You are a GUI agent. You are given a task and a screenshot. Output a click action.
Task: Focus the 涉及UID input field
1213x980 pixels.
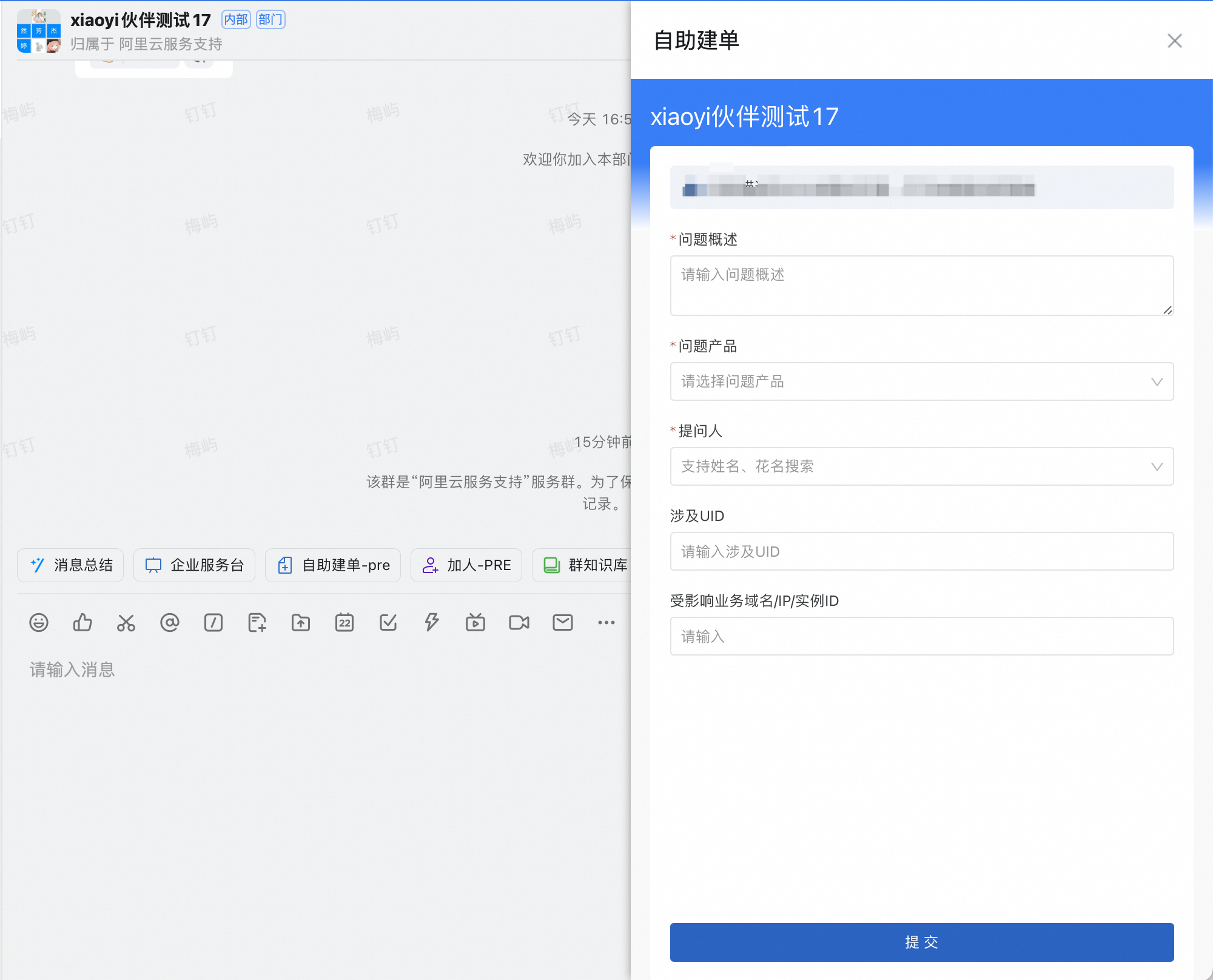pyautogui.click(x=922, y=551)
